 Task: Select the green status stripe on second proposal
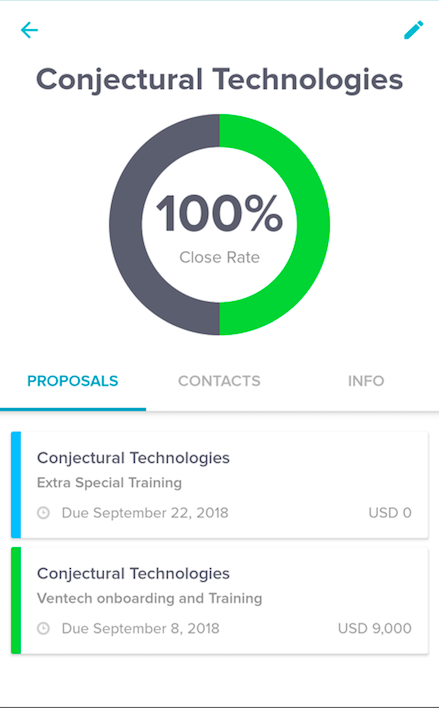point(16,600)
